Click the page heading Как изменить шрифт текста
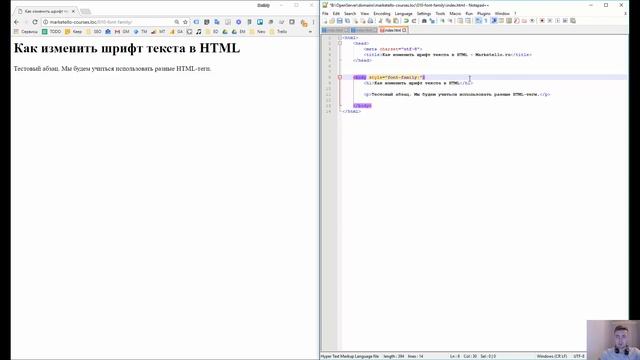 coord(127,48)
